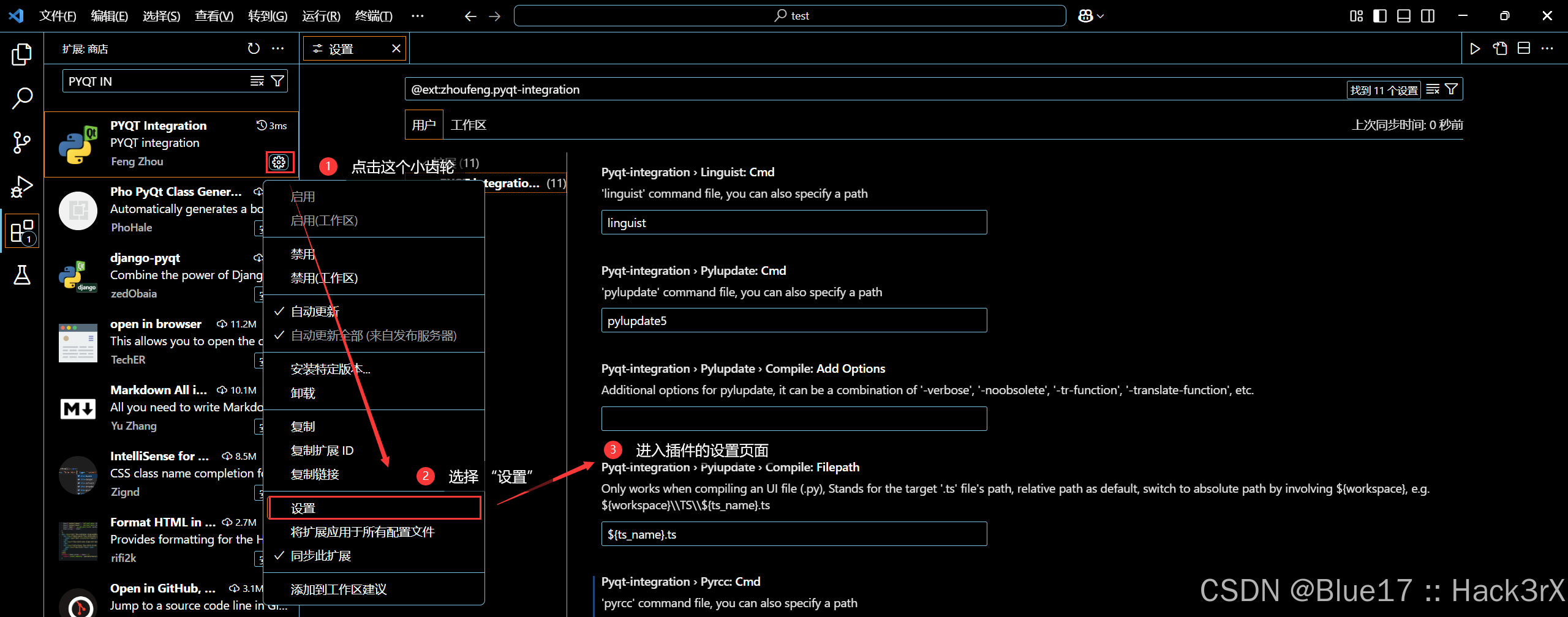The height and width of the screenshot is (617, 1568).
Task: Split the settings editor using split icon
Action: coord(1523,48)
